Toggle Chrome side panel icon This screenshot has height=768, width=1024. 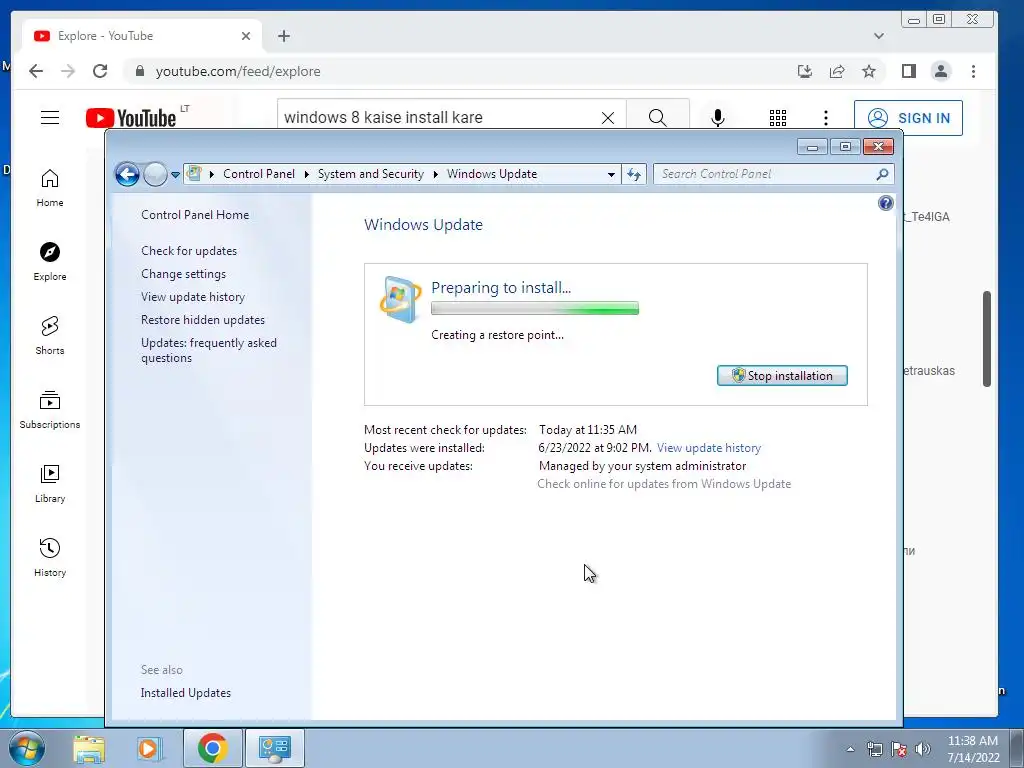[x=908, y=71]
